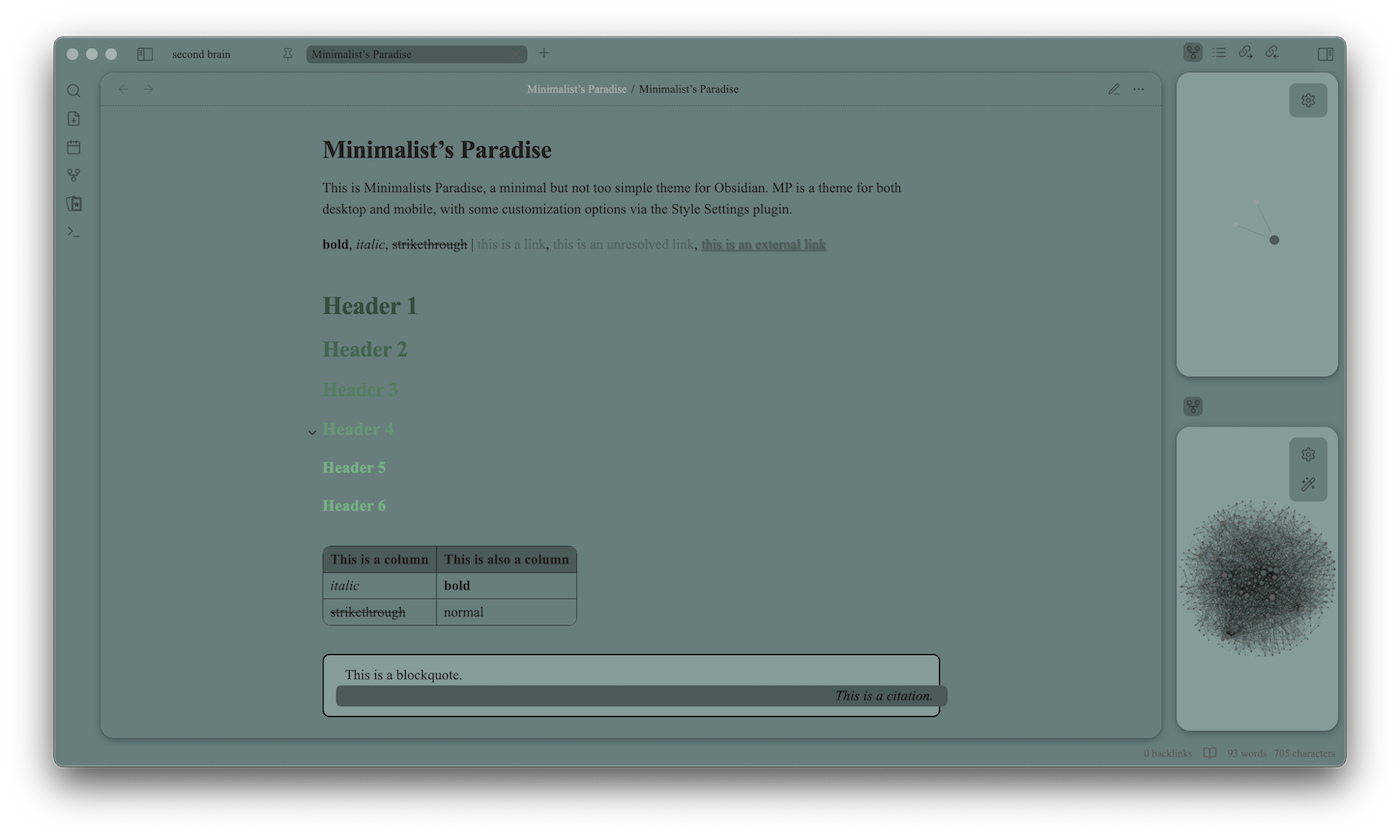Click the Minimalist's Paradise note title

click(x=437, y=150)
